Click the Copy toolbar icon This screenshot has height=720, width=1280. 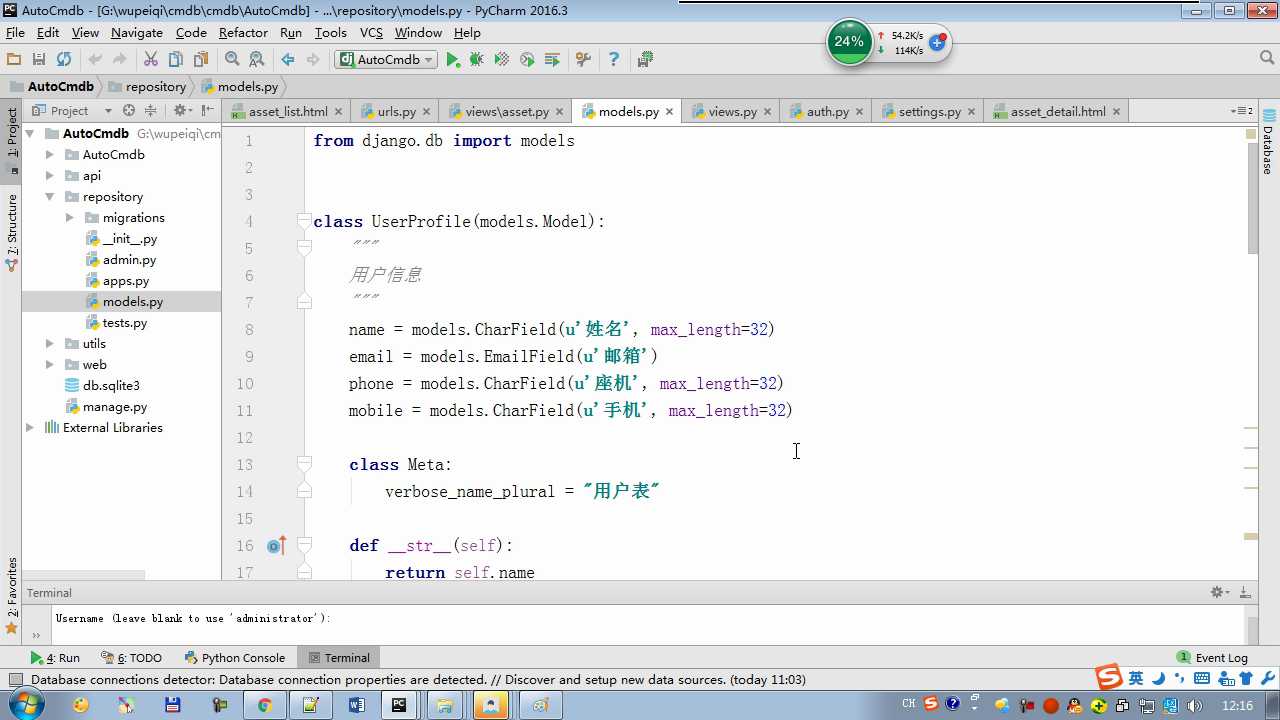[x=176, y=60]
